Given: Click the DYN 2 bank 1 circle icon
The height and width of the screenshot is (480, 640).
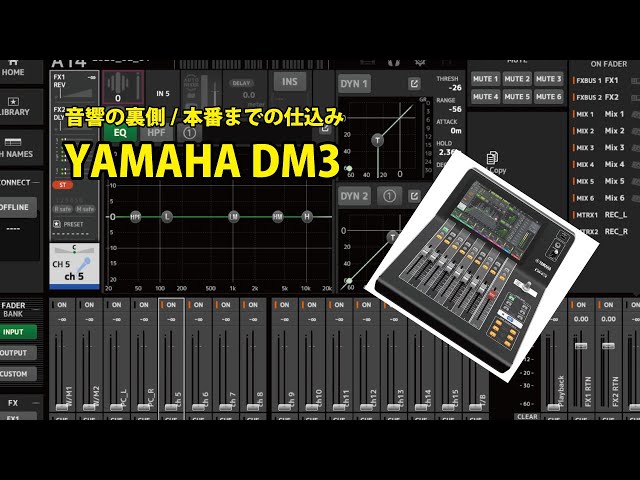Looking at the screenshot, I should pos(389,196).
